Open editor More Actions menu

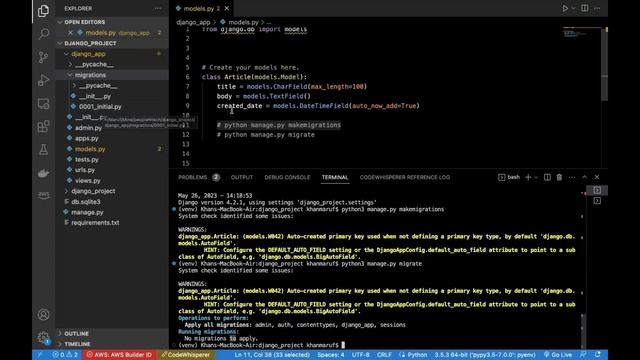[x=597, y=8]
